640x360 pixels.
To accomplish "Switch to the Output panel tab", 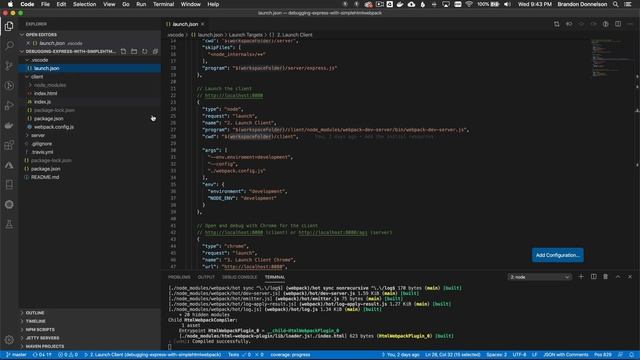I will coord(206,277).
